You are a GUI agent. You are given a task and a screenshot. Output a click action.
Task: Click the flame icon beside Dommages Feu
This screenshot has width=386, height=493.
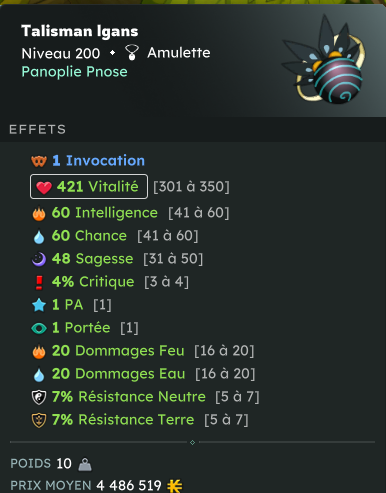39,351
